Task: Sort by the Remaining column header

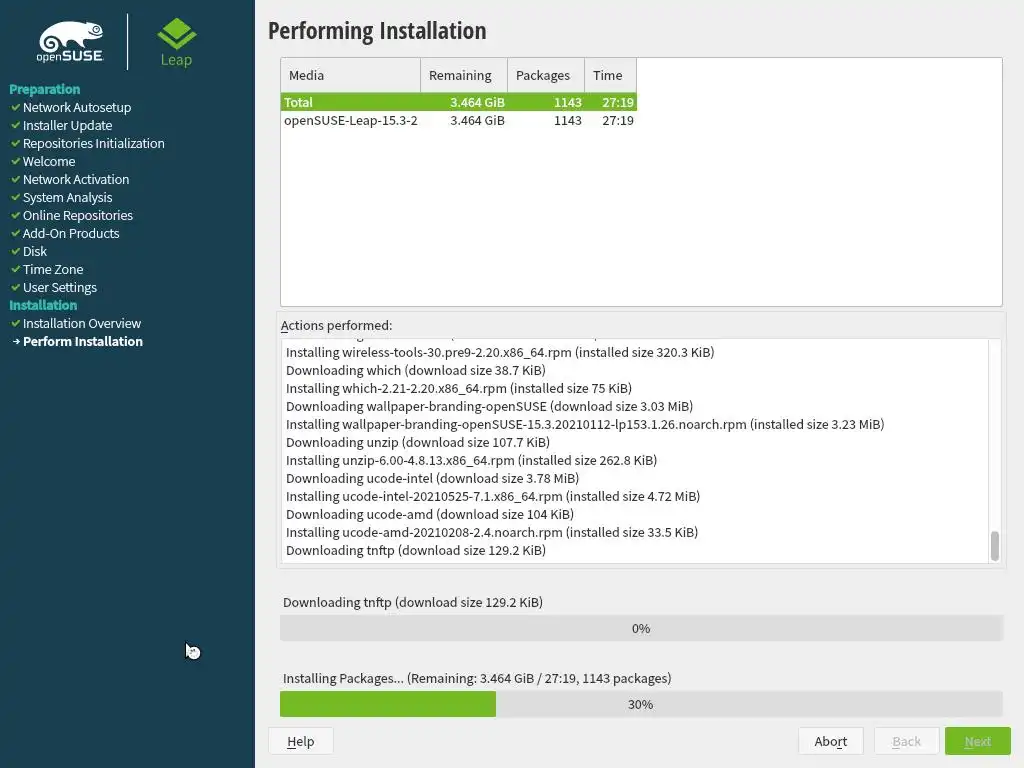Action: [464, 75]
